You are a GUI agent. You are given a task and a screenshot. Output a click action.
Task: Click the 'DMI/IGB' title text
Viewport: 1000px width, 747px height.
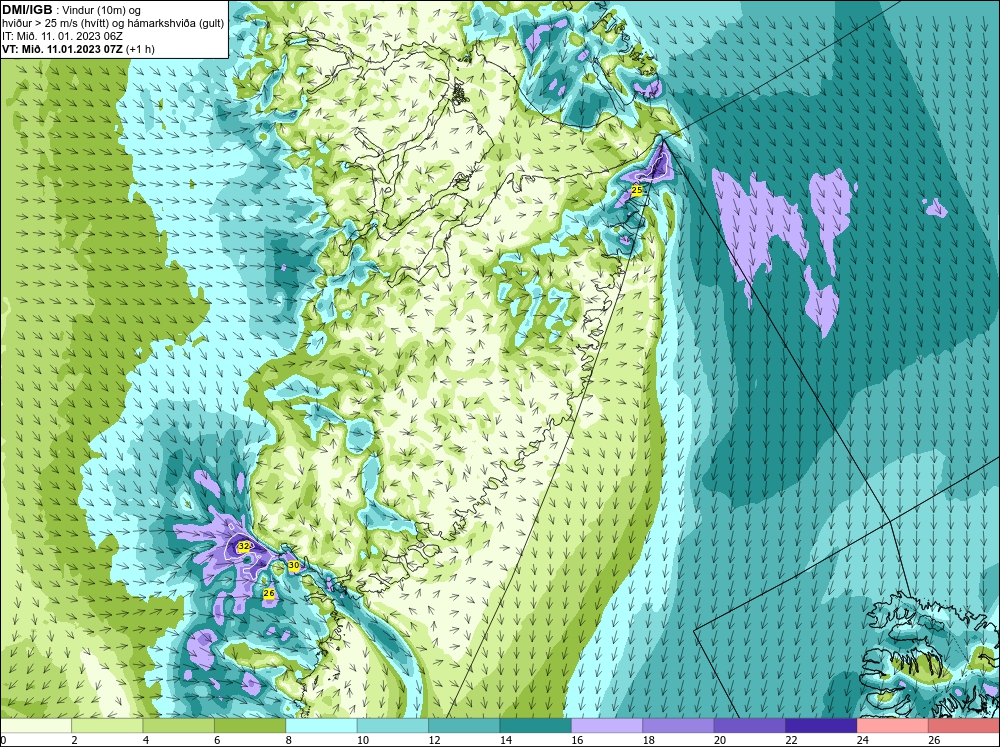coord(27,10)
